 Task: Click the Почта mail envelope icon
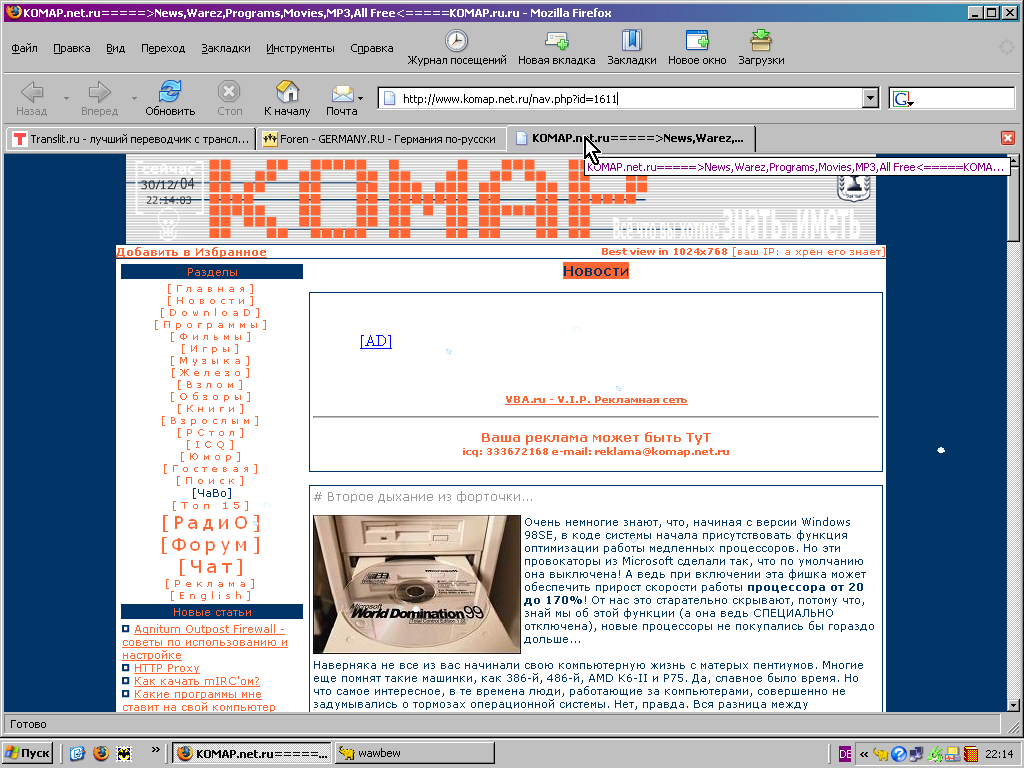click(x=342, y=94)
